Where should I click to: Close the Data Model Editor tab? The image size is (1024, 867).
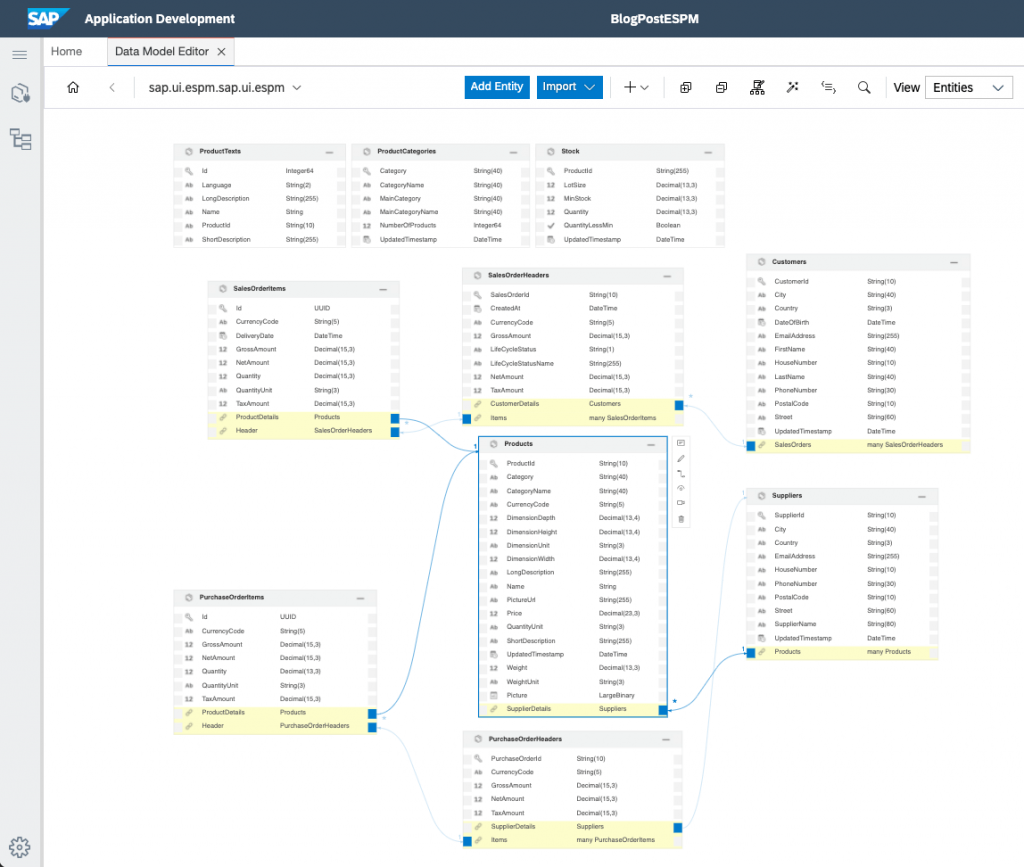pos(221,52)
